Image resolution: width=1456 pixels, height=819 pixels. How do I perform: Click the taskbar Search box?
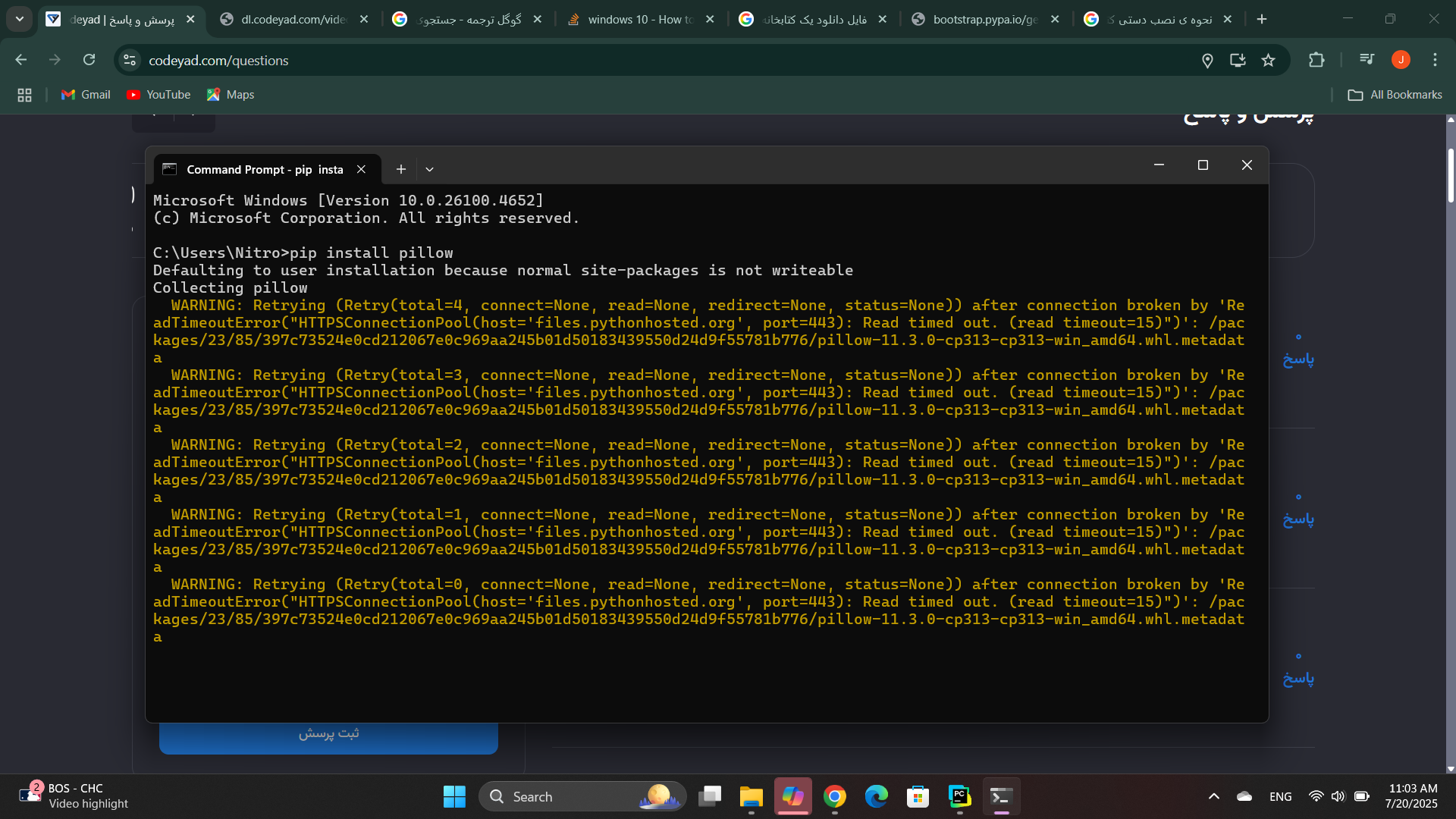point(582,796)
